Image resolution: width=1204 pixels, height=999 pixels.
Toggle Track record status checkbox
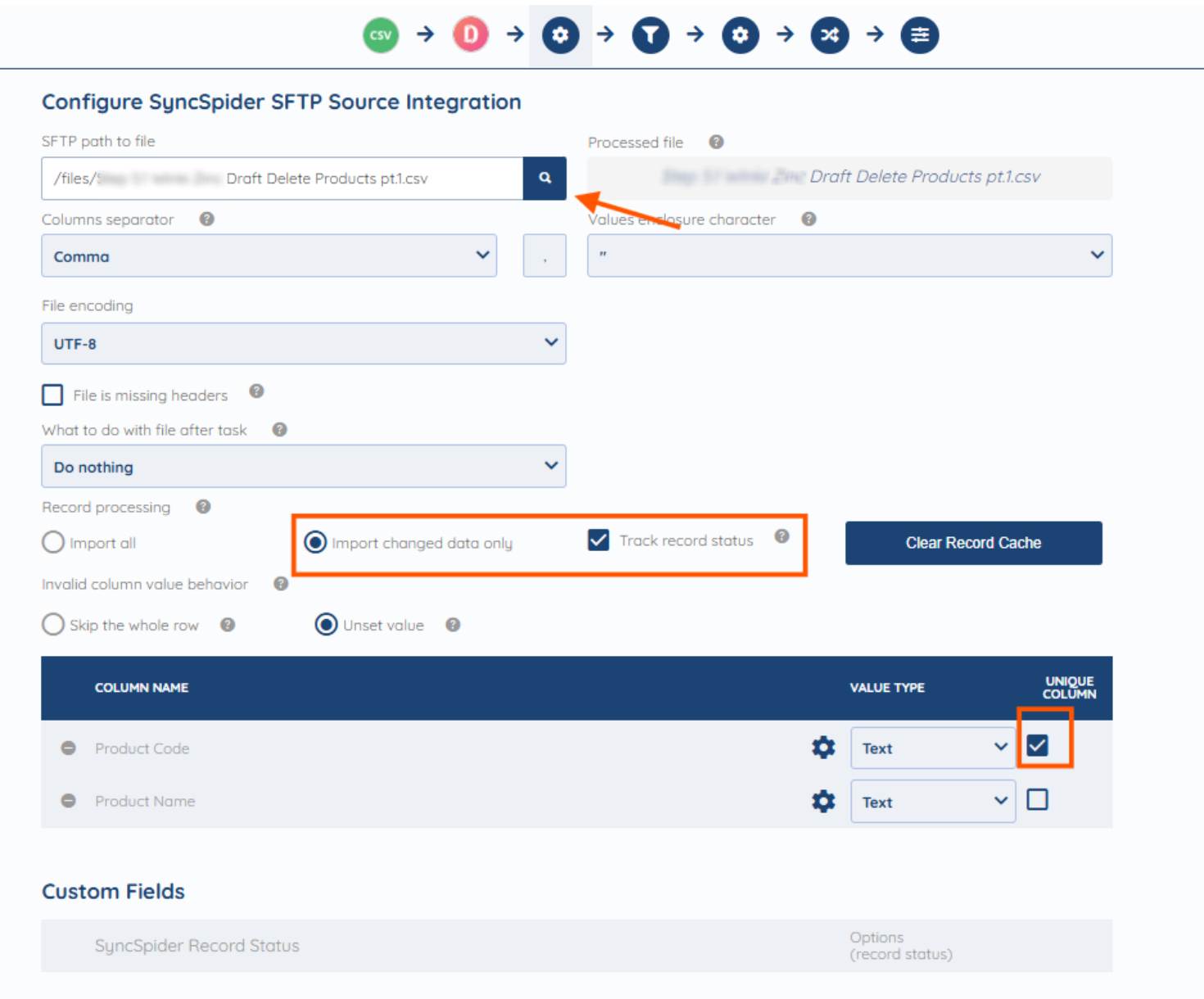[x=599, y=540]
